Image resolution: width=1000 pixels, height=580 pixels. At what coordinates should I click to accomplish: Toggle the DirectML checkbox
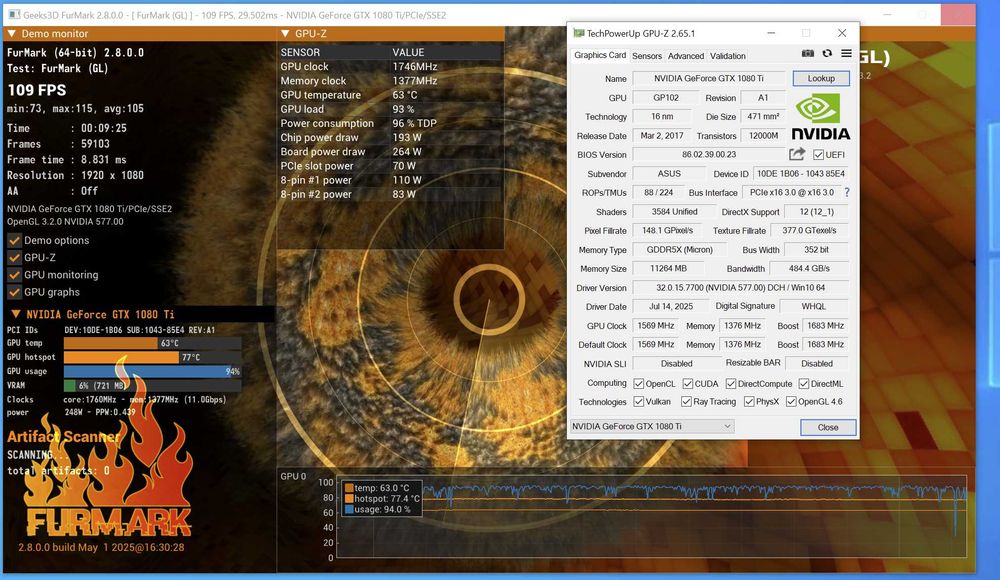[804, 383]
